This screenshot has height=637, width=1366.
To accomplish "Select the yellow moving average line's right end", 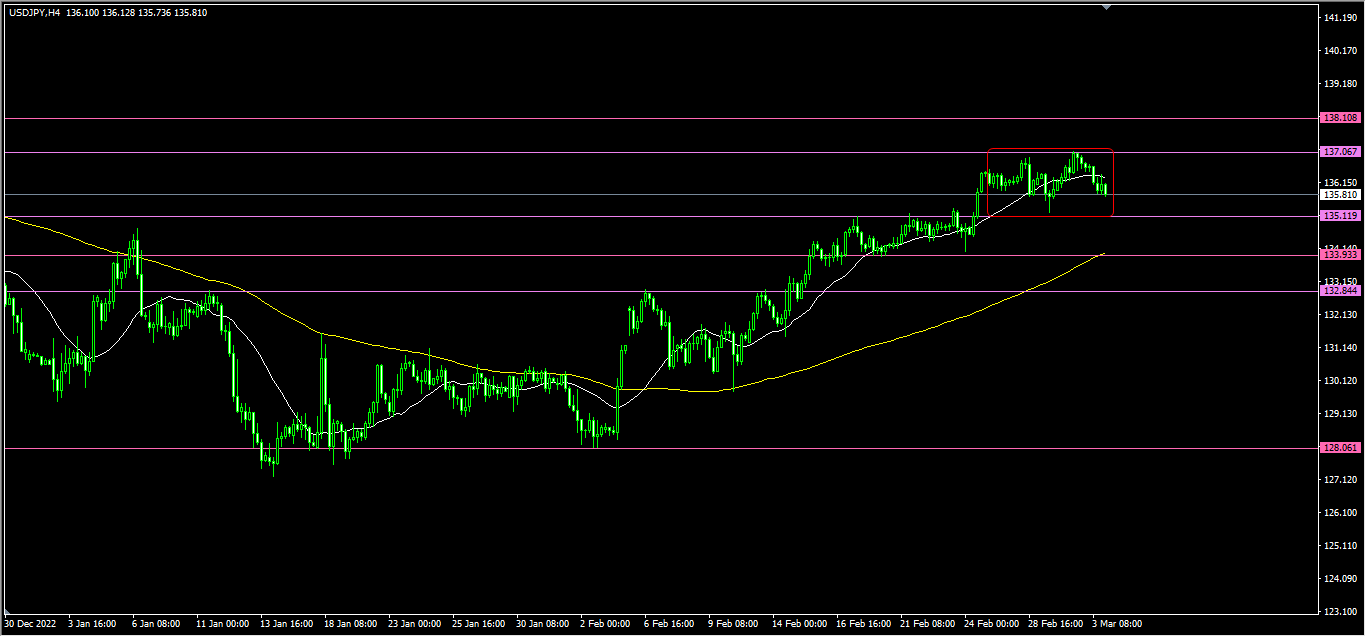I will (1101, 254).
